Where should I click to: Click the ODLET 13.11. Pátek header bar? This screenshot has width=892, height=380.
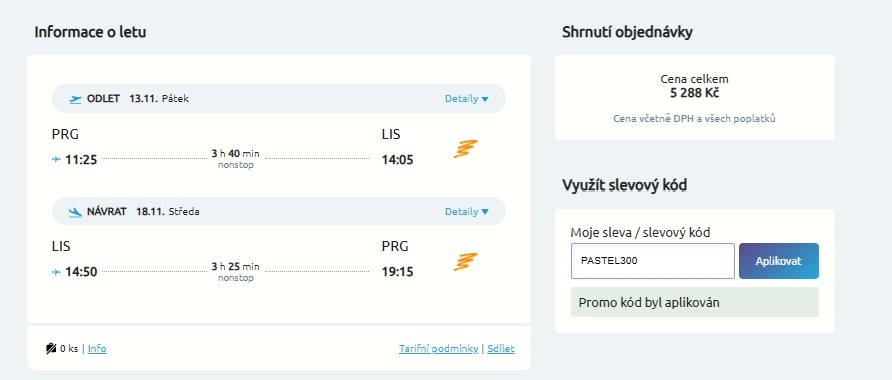(x=279, y=98)
